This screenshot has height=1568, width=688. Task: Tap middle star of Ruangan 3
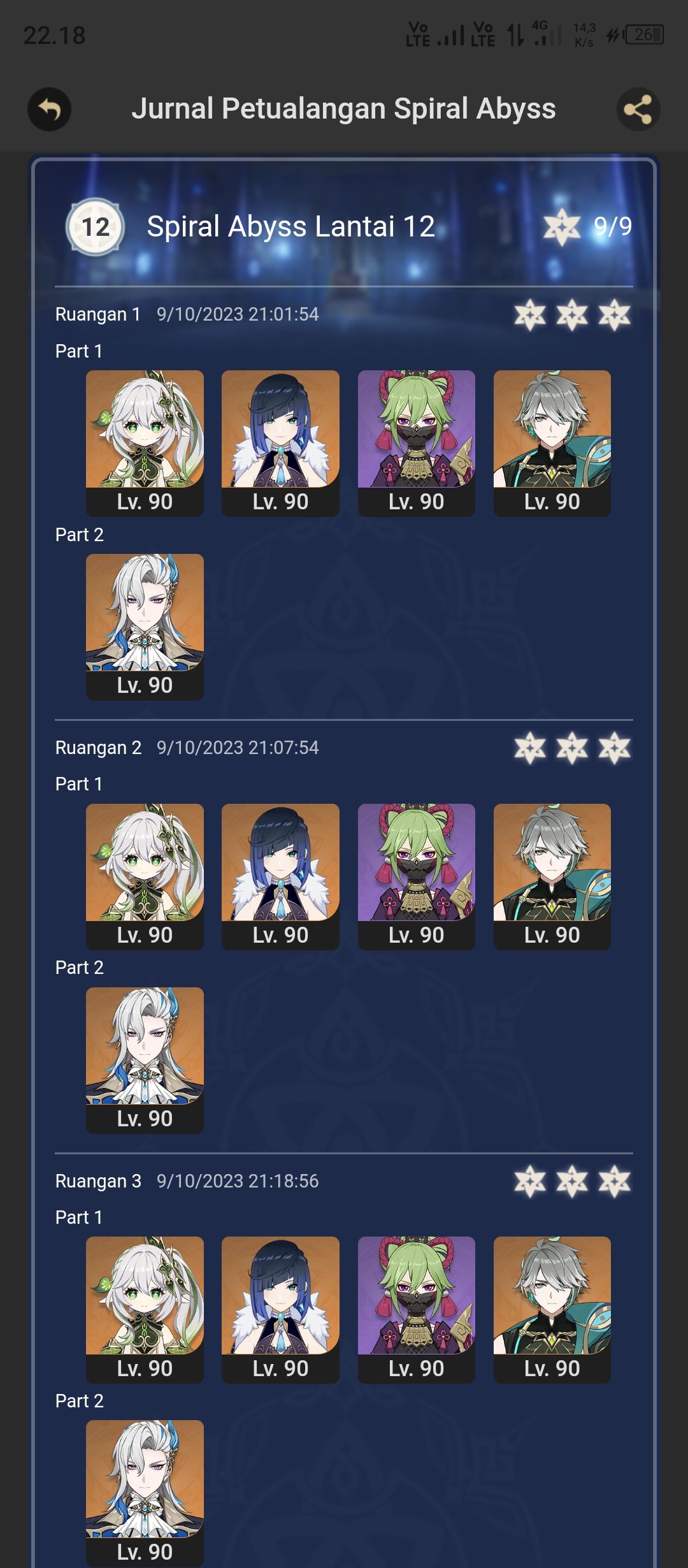pyautogui.click(x=572, y=1181)
